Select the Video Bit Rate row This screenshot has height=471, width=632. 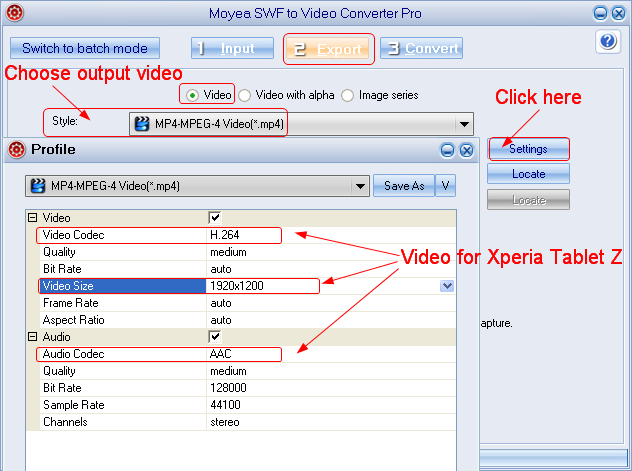[x=248, y=269]
